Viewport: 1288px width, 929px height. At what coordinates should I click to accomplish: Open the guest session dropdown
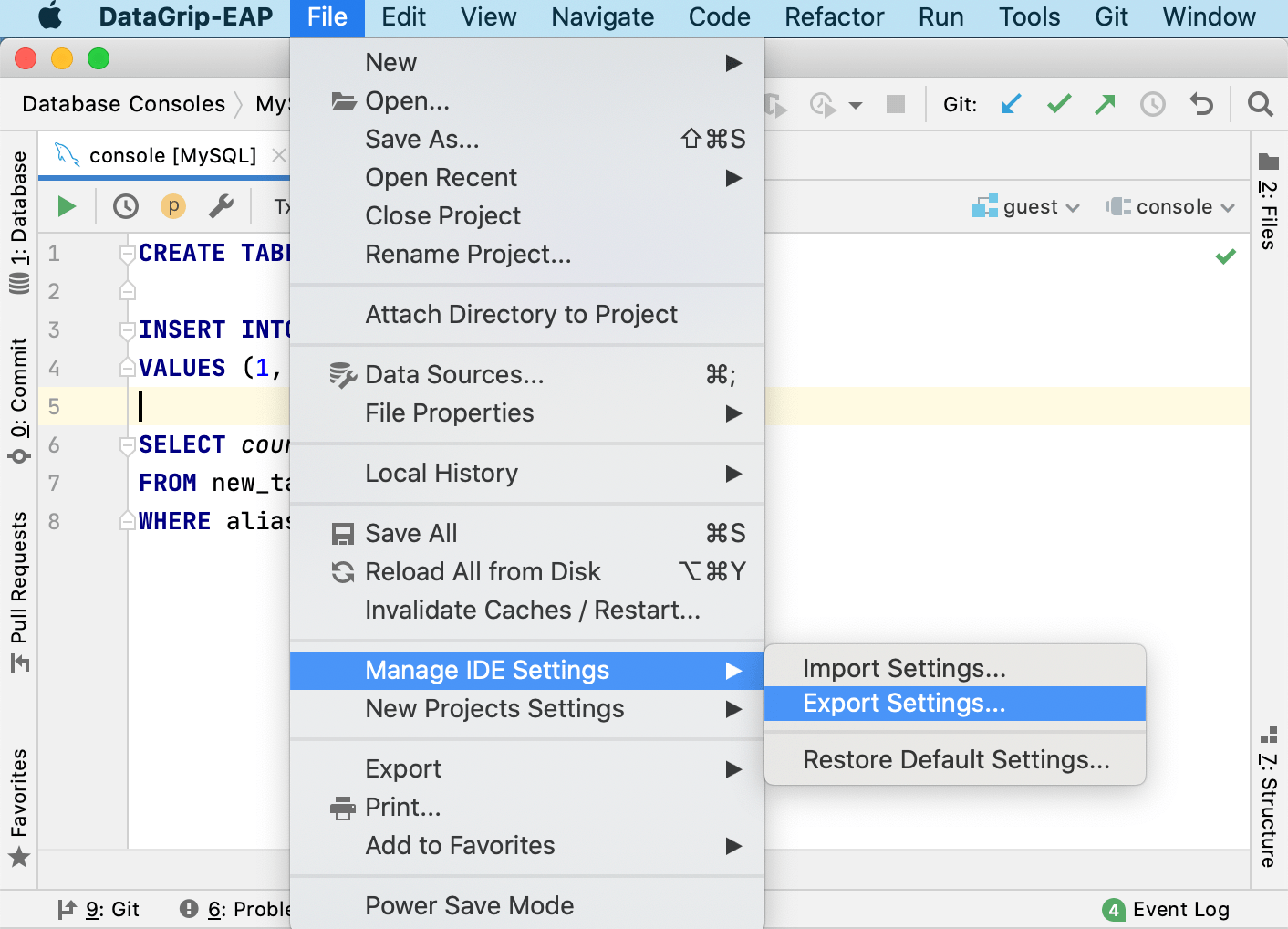pyautogui.click(x=1025, y=206)
